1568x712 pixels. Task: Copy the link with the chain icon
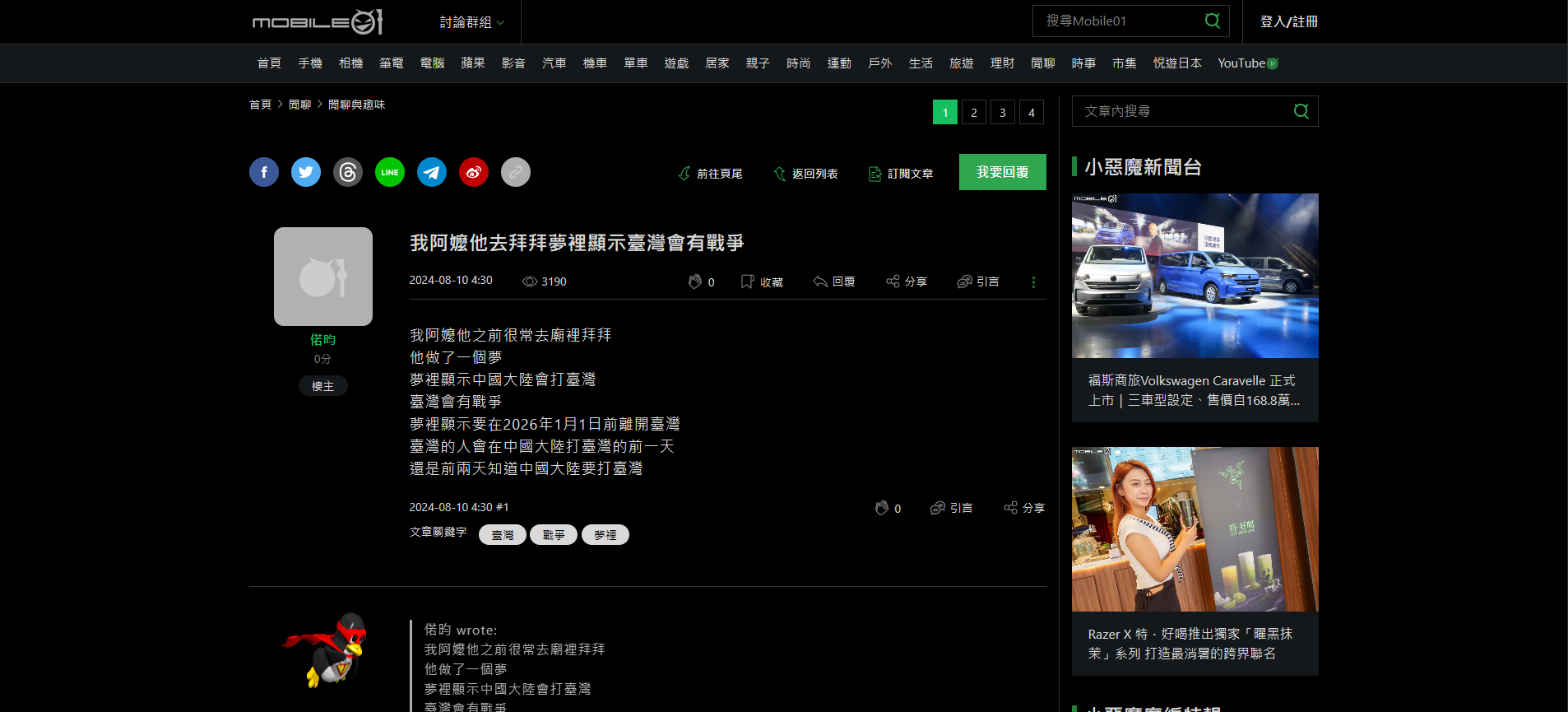tap(516, 172)
